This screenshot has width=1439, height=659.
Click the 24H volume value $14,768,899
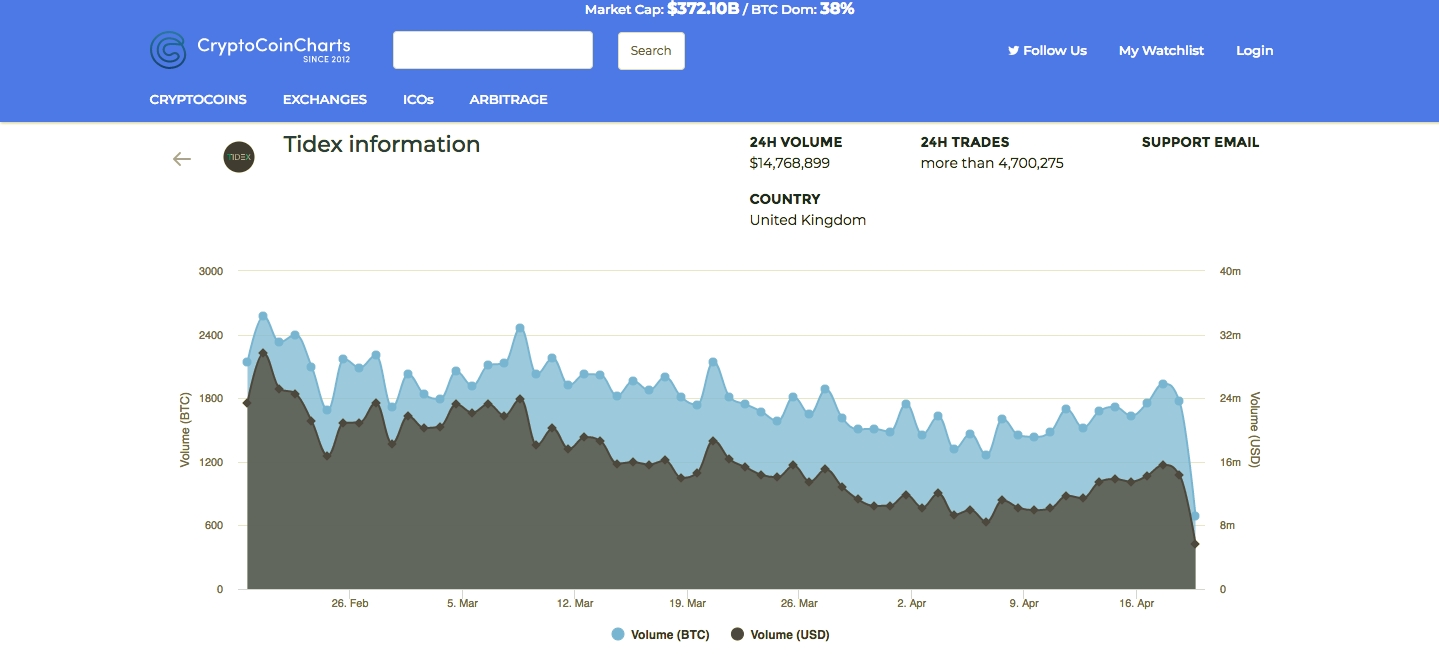point(790,163)
